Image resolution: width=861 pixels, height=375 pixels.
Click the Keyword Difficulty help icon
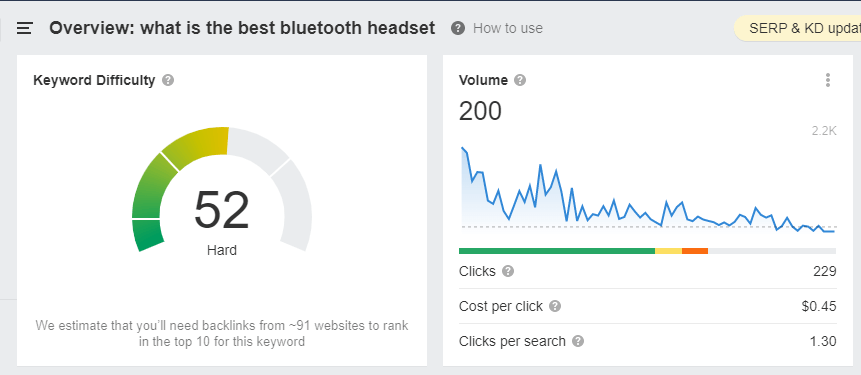pyautogui.click(x=168, y=80)
